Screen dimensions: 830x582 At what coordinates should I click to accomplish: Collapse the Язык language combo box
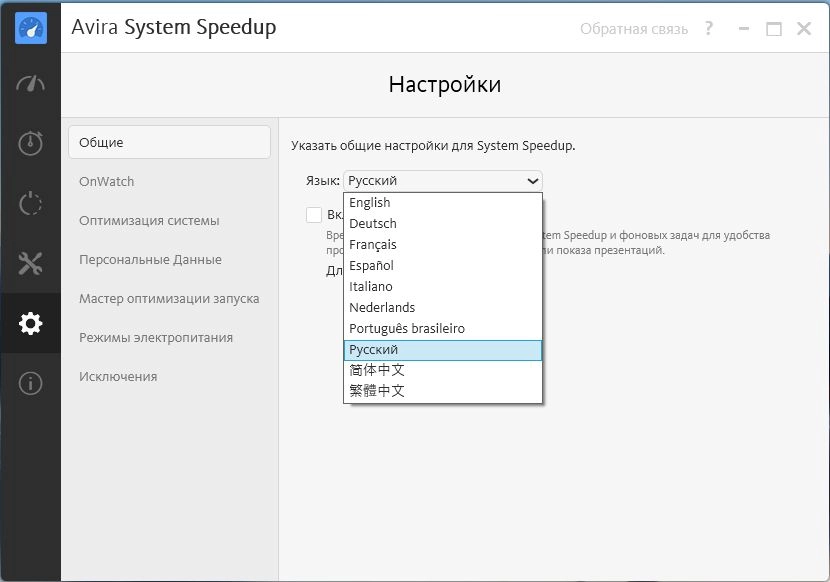pyautogui.click(x=443, y=181)
